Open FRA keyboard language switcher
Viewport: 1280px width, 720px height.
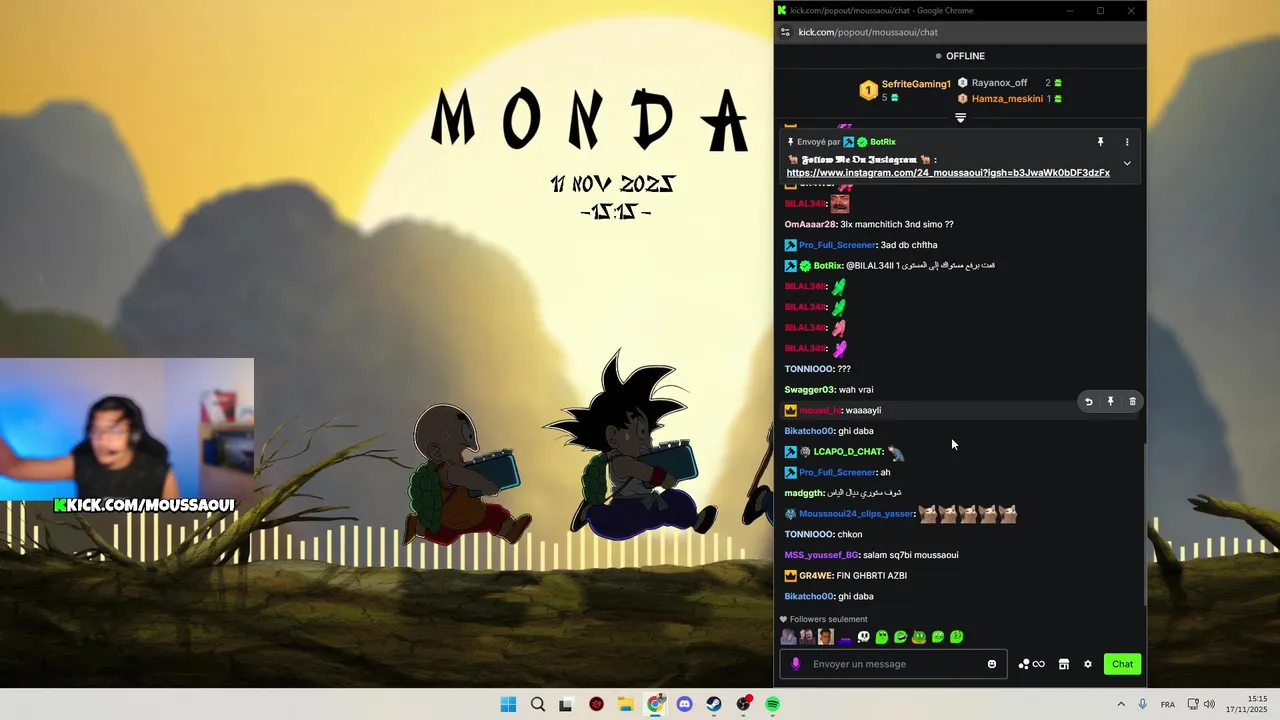[1167, 704]
